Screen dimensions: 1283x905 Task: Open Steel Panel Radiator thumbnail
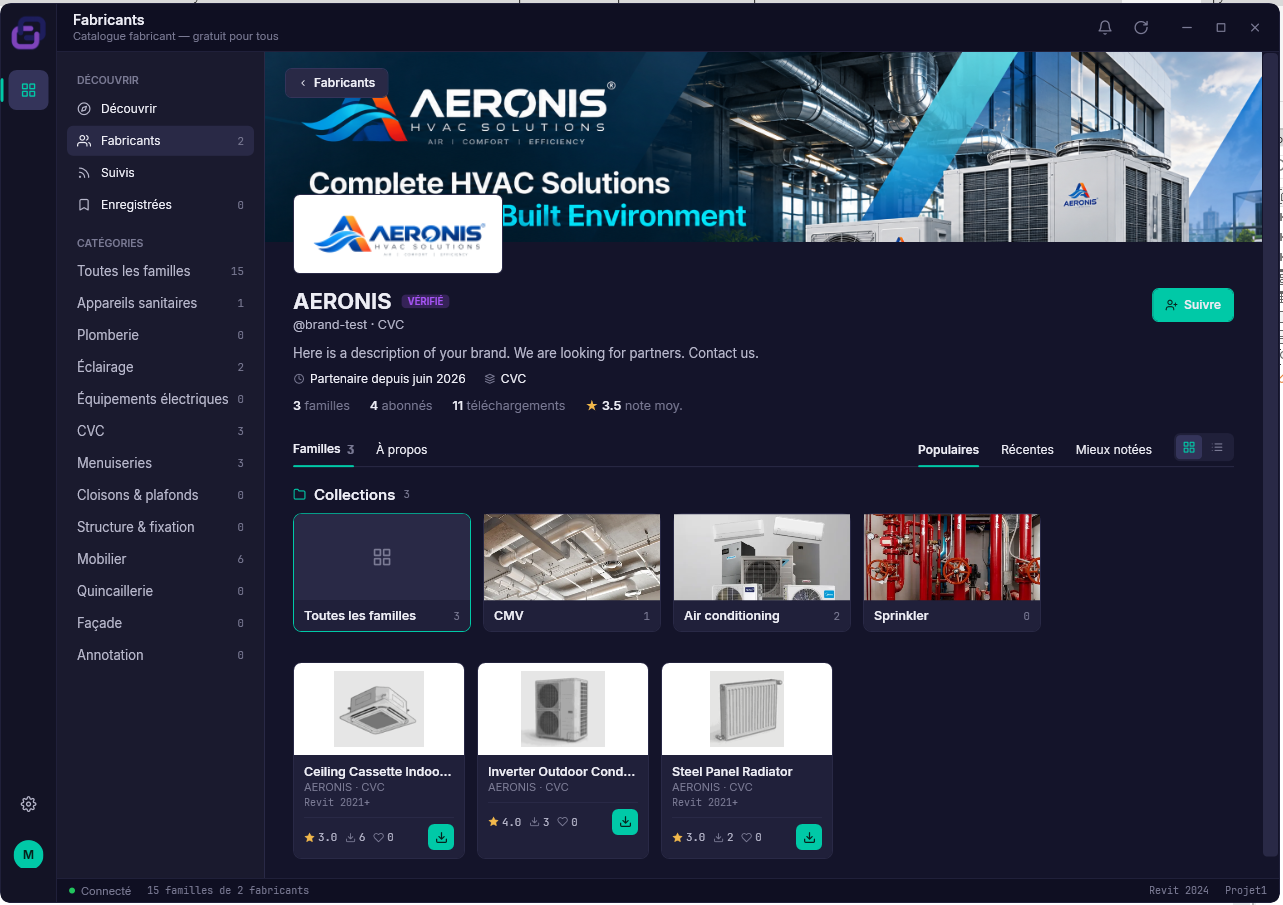(747, 709)
